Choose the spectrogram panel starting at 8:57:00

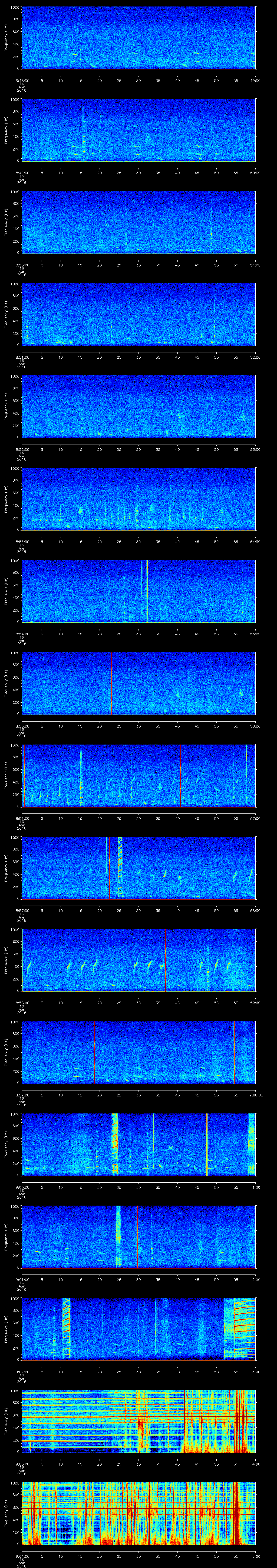[139, 868]
